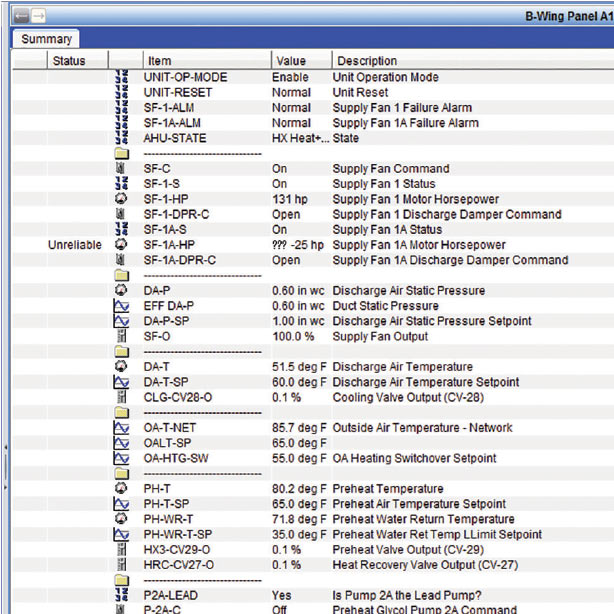Click the output icon for CLG-CV28-O
This screenshot has width=614, height=614.
(x=122, y=397)
